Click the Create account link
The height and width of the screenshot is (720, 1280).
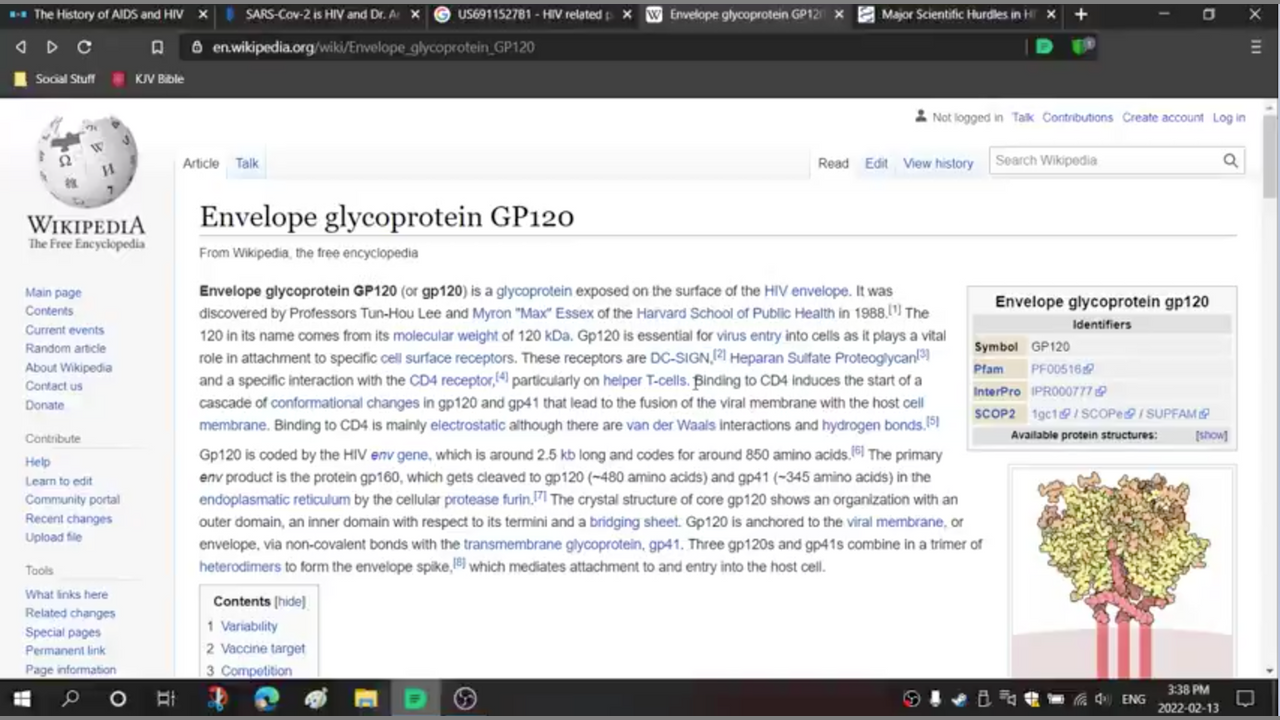1162,117
